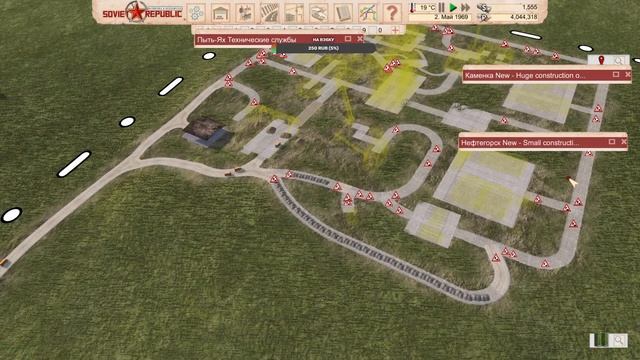
Task: Click the 250 RUB (5%) progress bar
Action: tap(324, 48)
